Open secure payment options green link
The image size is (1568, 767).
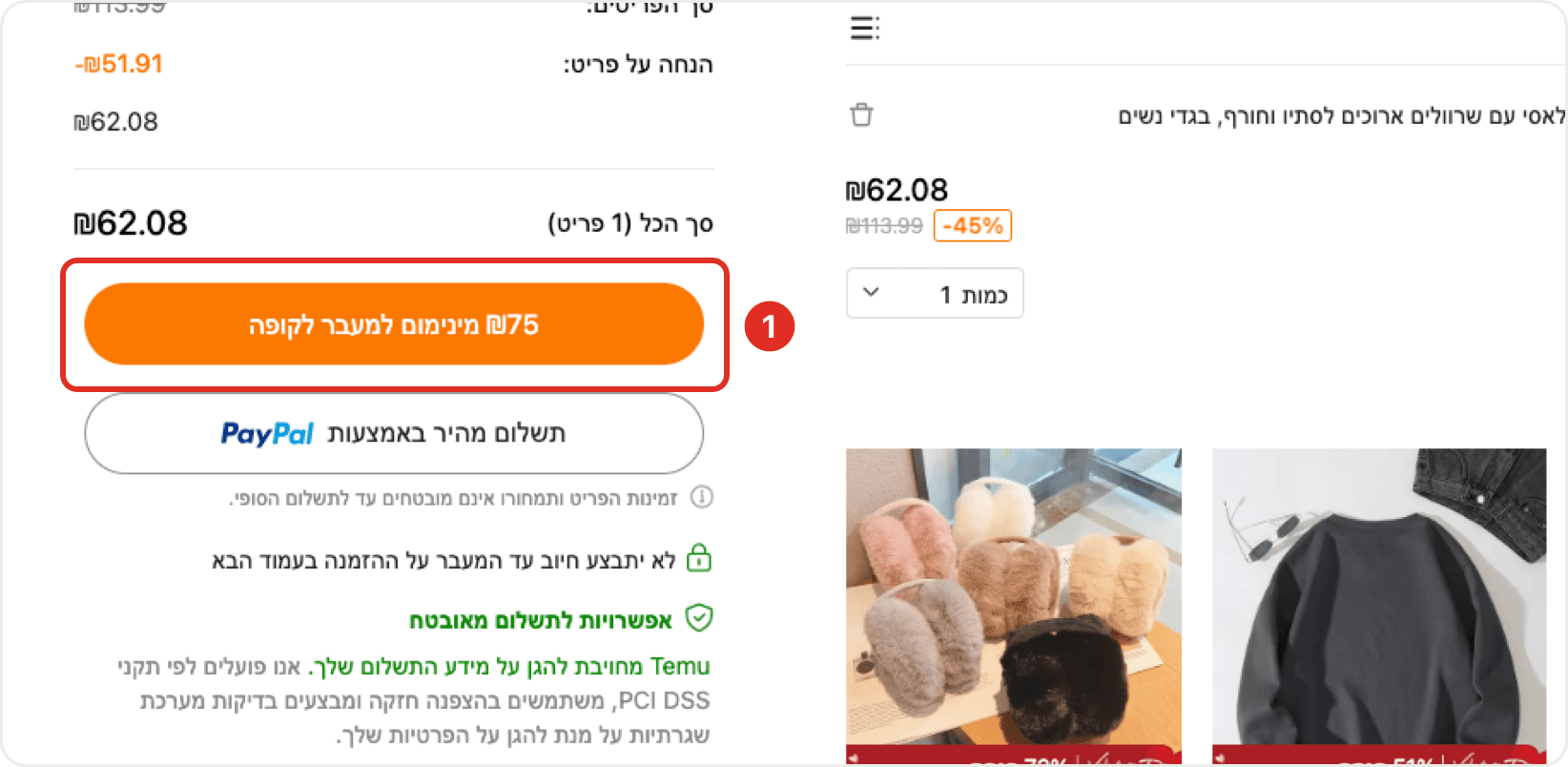(x=541, y=621)
